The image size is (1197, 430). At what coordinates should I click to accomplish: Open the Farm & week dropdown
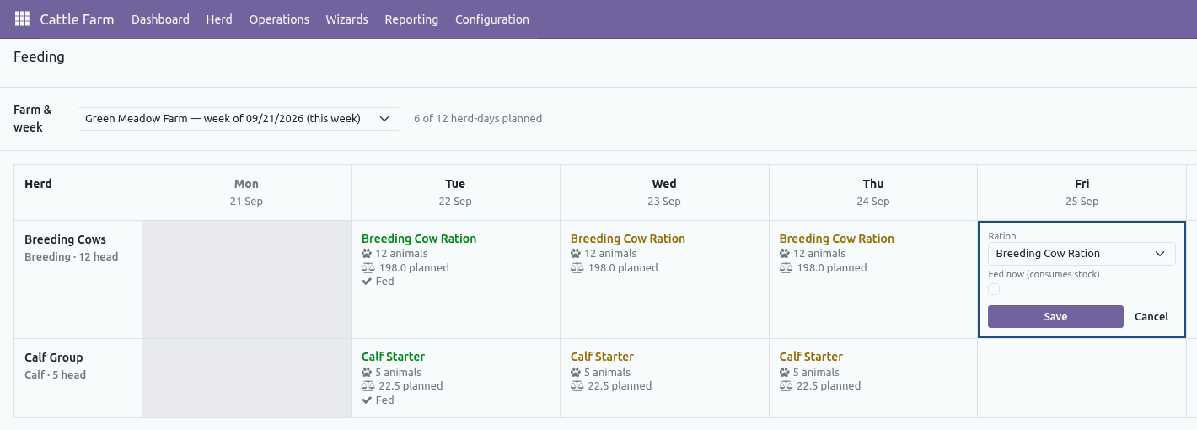click(238, 118)
